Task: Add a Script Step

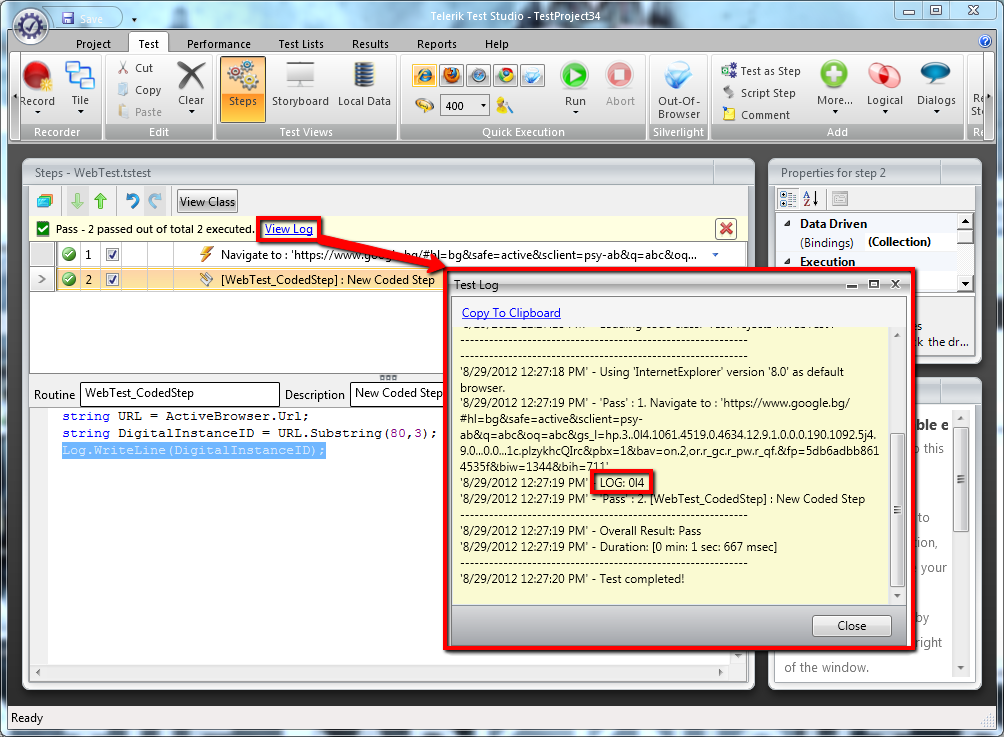Action: click(759, 93)
